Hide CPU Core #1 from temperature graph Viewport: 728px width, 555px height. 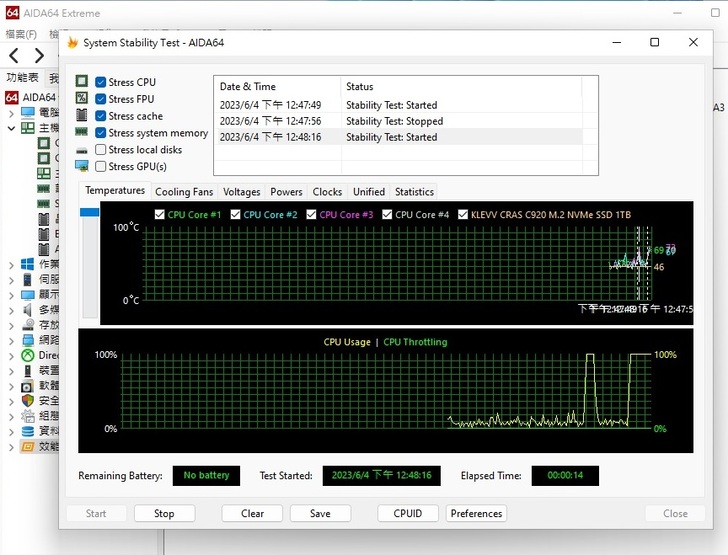click(x=160, y=215)
